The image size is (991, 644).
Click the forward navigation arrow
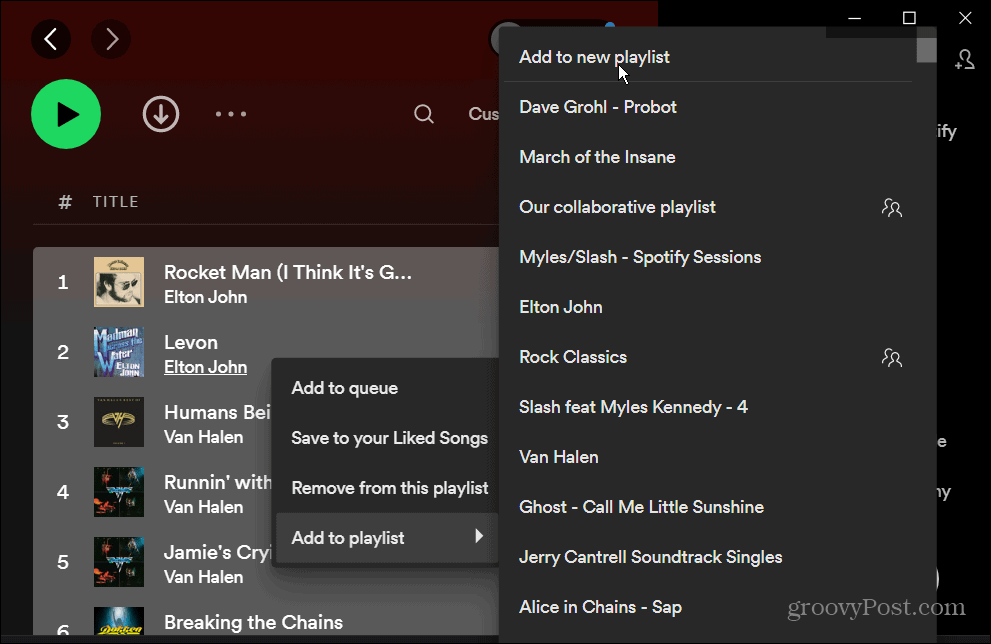point(111,39)
